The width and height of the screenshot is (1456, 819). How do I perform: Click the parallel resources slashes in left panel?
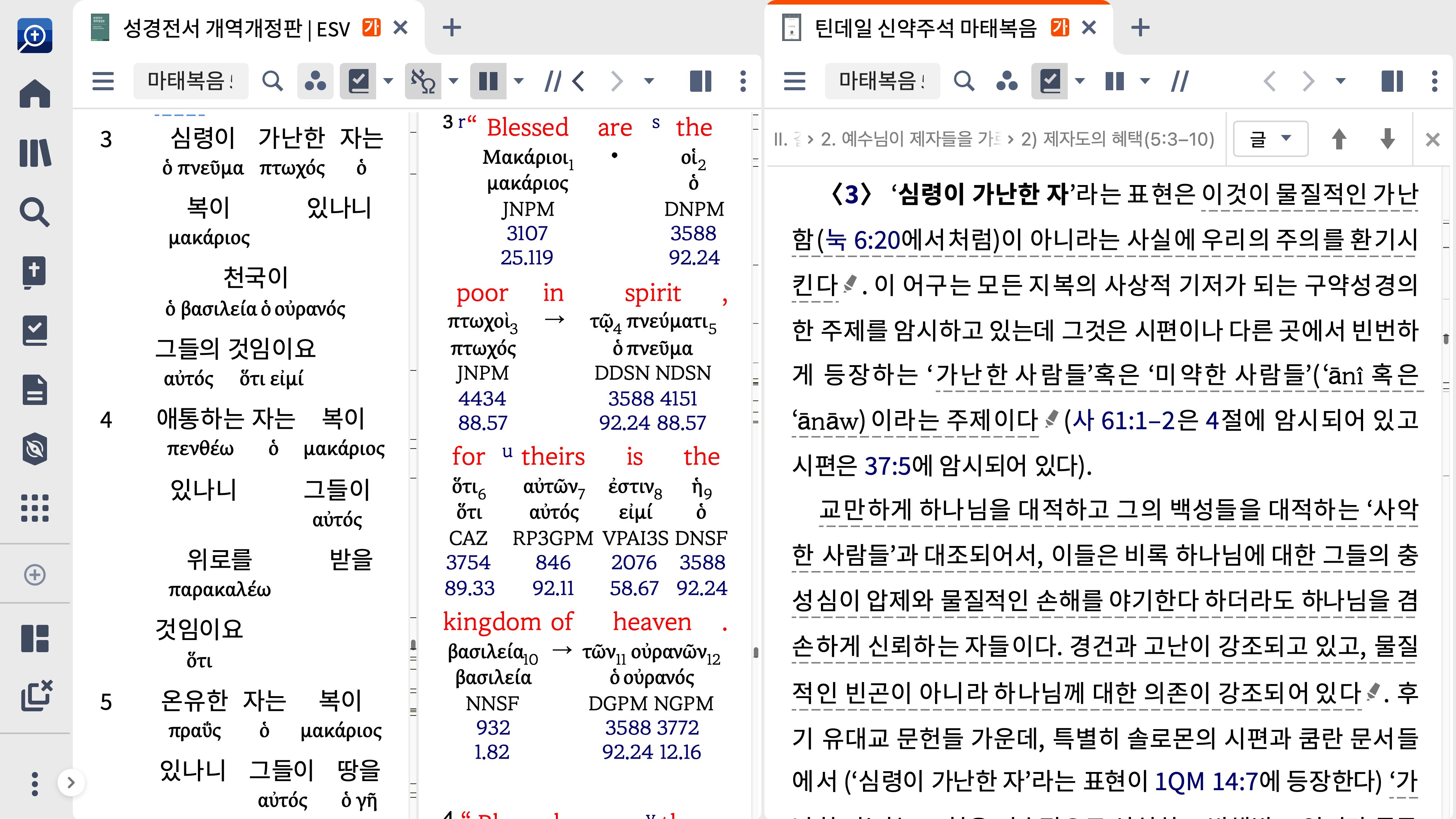[552, 82]
